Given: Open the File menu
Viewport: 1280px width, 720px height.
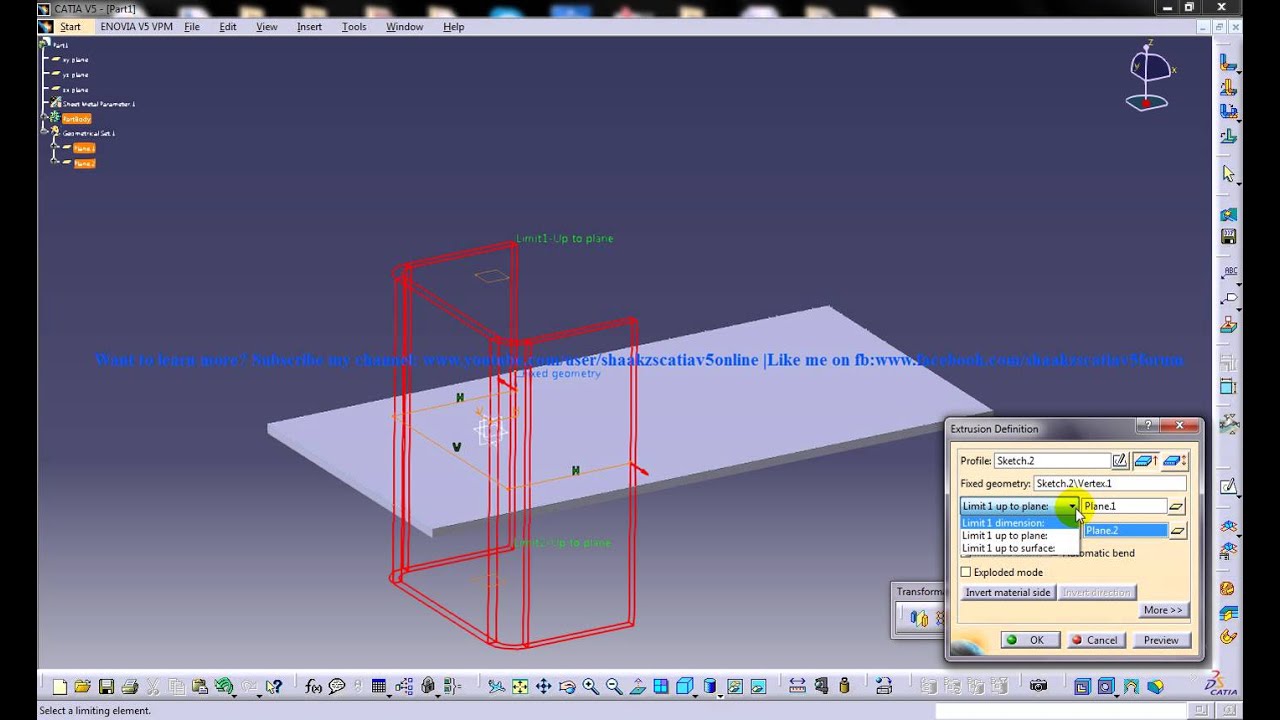Looking at the screenshot, I should pyautogui.click(x=192, y=27).
